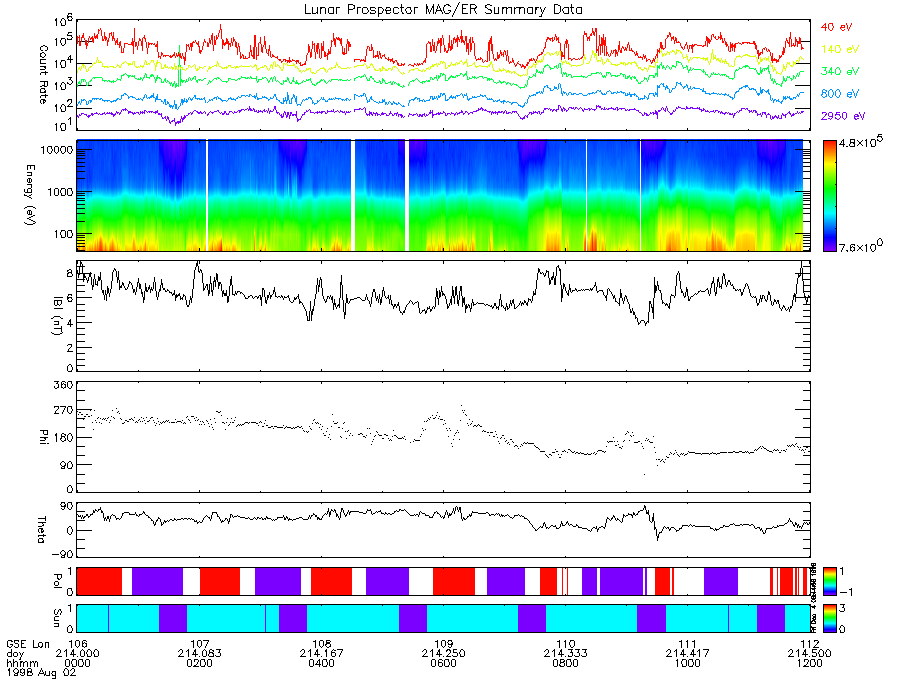The width and height of the screenshot is (900, 700).
Task: Click the day-of-year value '214.417'
Action: [x=688, y=654]
